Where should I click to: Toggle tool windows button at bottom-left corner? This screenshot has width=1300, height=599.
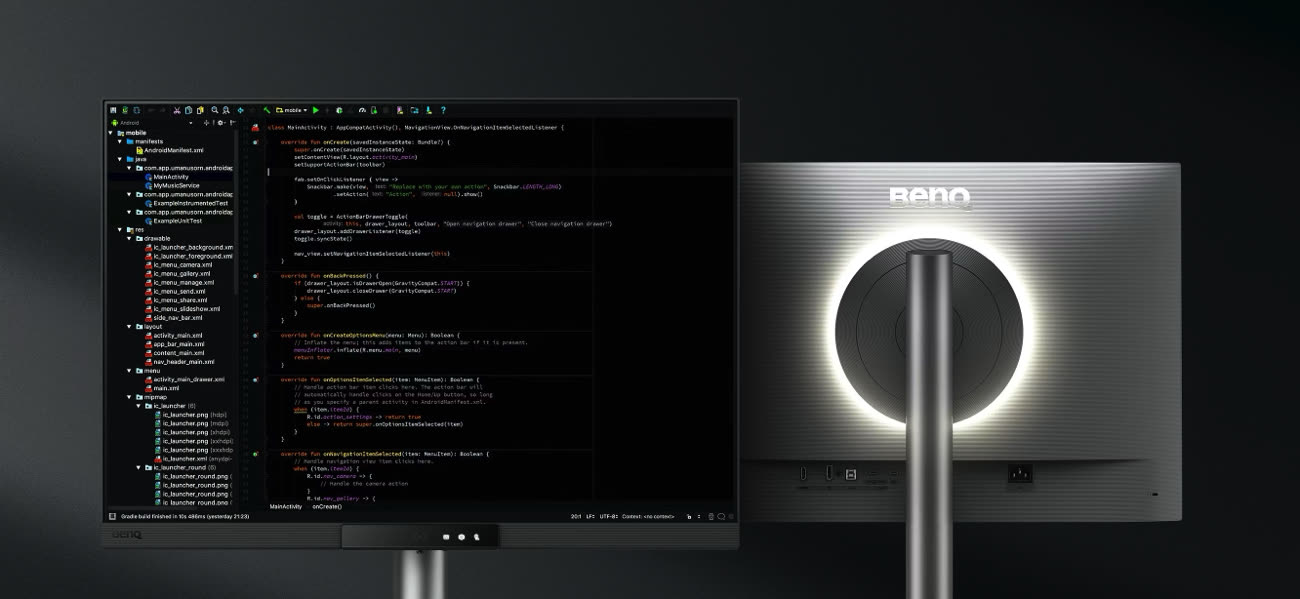click(111, 517)
